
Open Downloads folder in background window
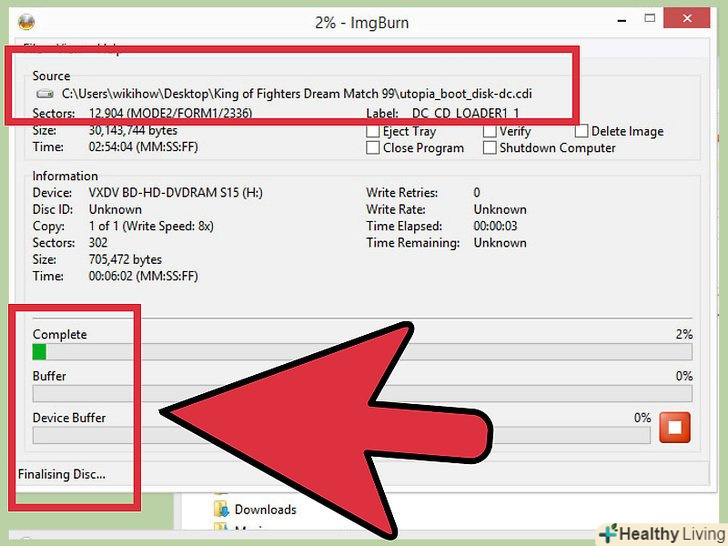[x=265, y=509]
